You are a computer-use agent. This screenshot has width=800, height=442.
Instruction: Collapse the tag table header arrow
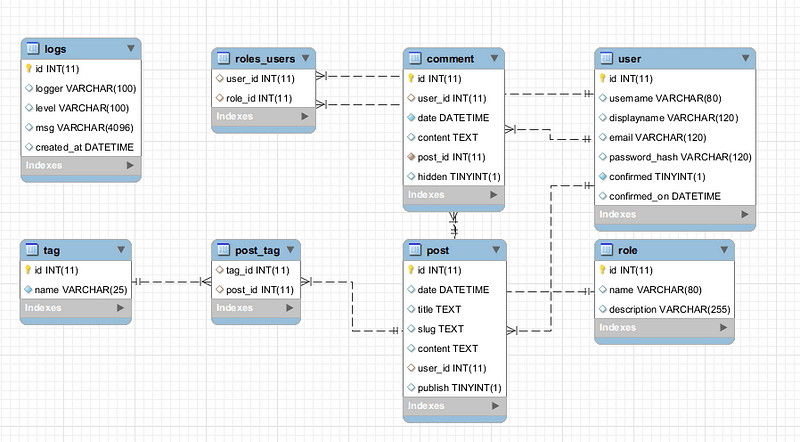pos(121,250)
